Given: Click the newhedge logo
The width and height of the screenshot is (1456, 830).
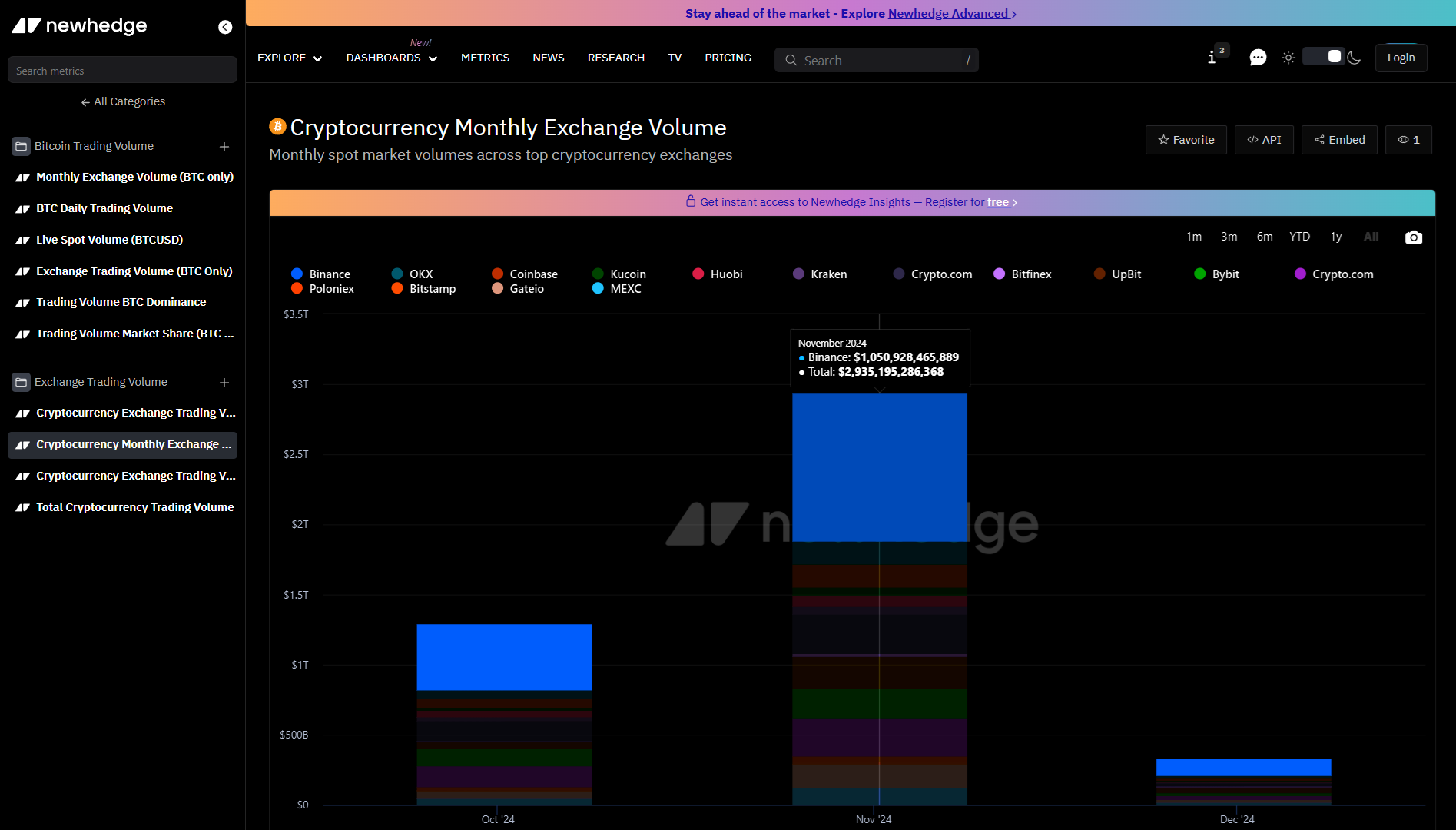Looking at the screenshot, I should click(80, 25).
